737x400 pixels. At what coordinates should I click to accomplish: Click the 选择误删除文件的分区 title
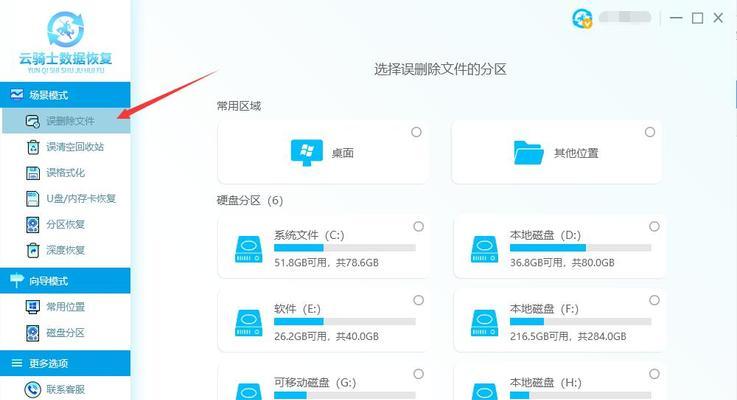pos(440,70)
